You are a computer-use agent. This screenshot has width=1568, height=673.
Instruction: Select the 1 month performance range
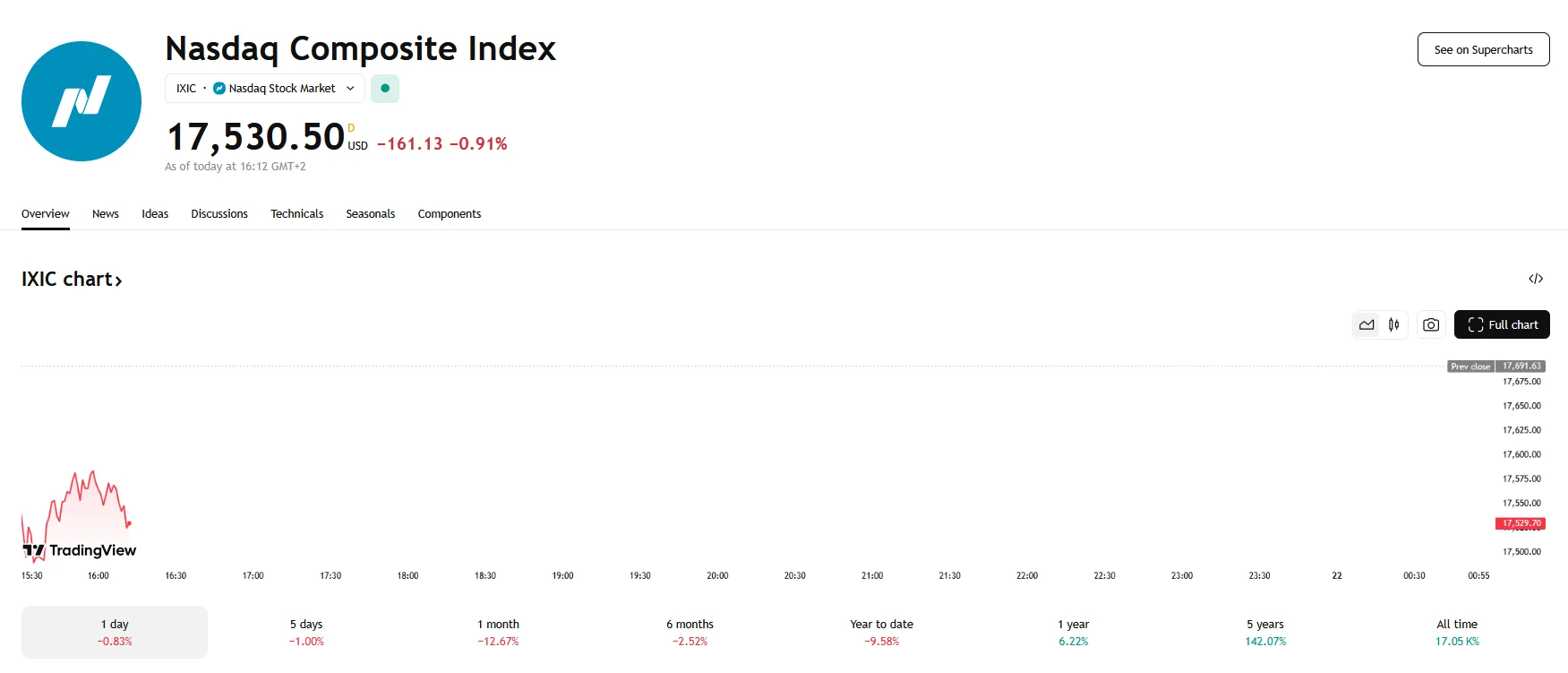(499, 631)
